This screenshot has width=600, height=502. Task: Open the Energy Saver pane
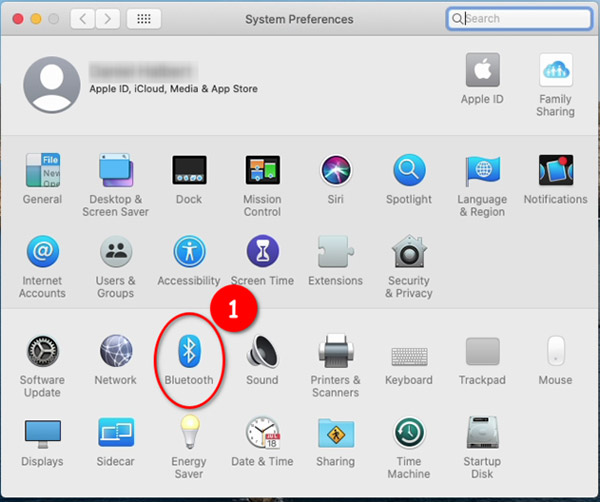[x=189, y=434]
